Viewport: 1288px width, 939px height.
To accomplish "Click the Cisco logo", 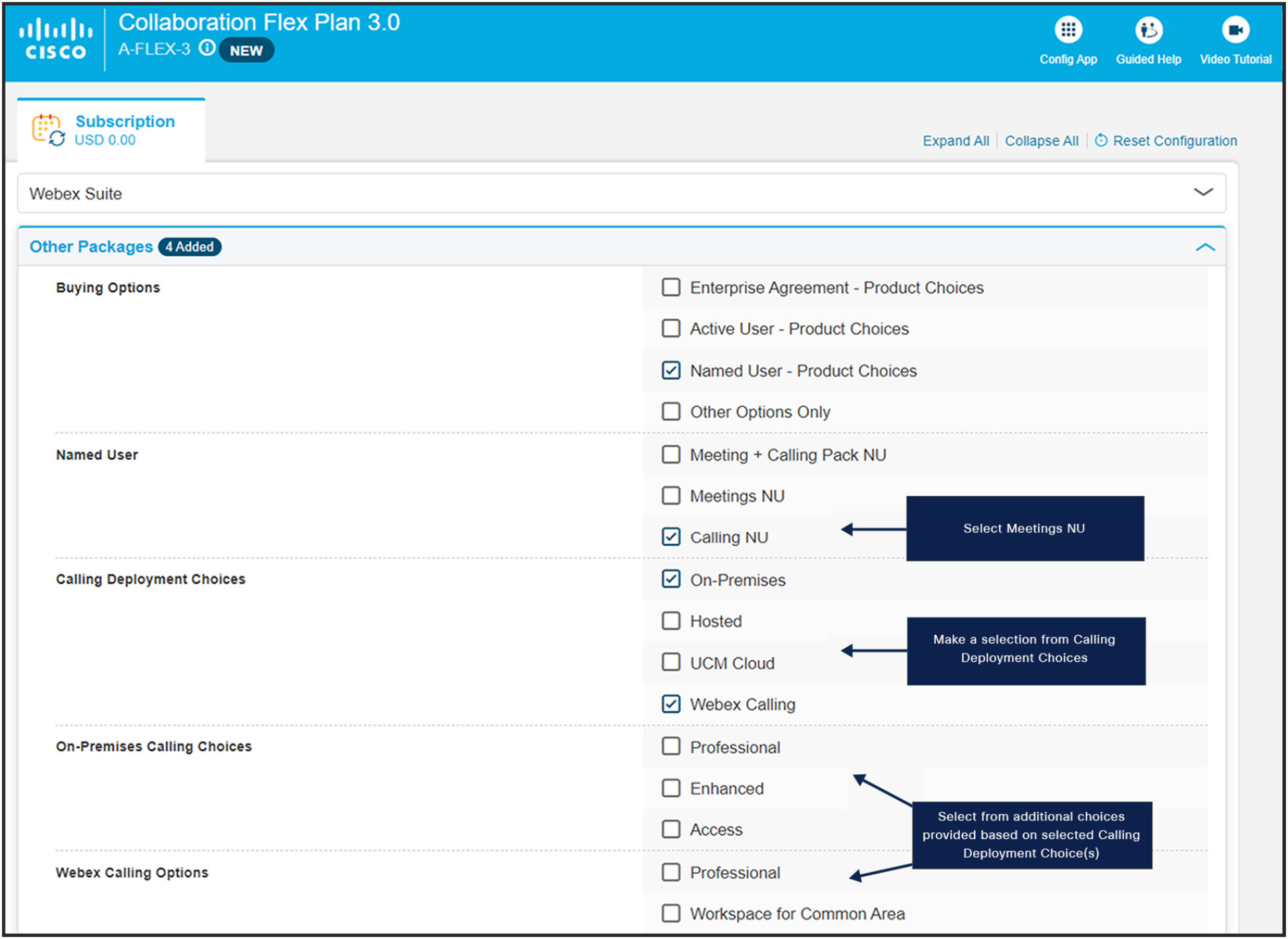I will tap(55, 40).
